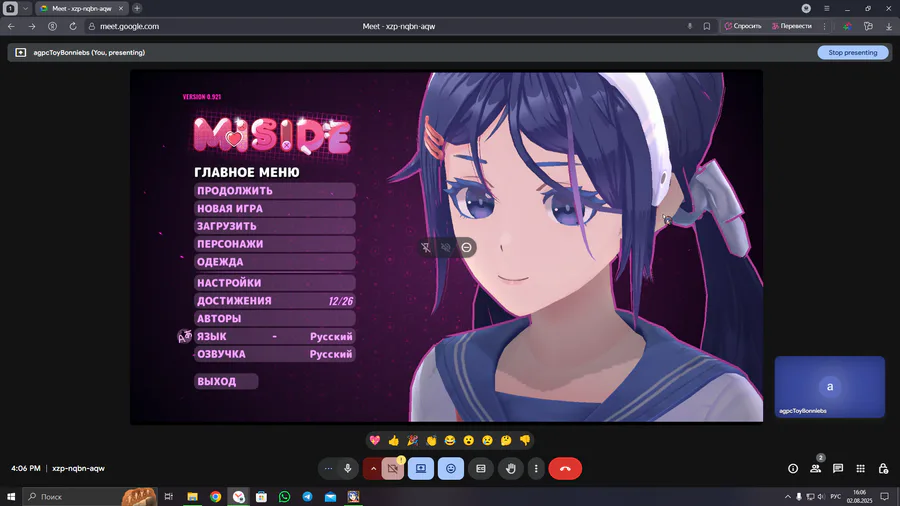Image resolution: width=900 pixels, height=506 pixels.
Task: Show the participants list
Action: (x=816, y=469)
